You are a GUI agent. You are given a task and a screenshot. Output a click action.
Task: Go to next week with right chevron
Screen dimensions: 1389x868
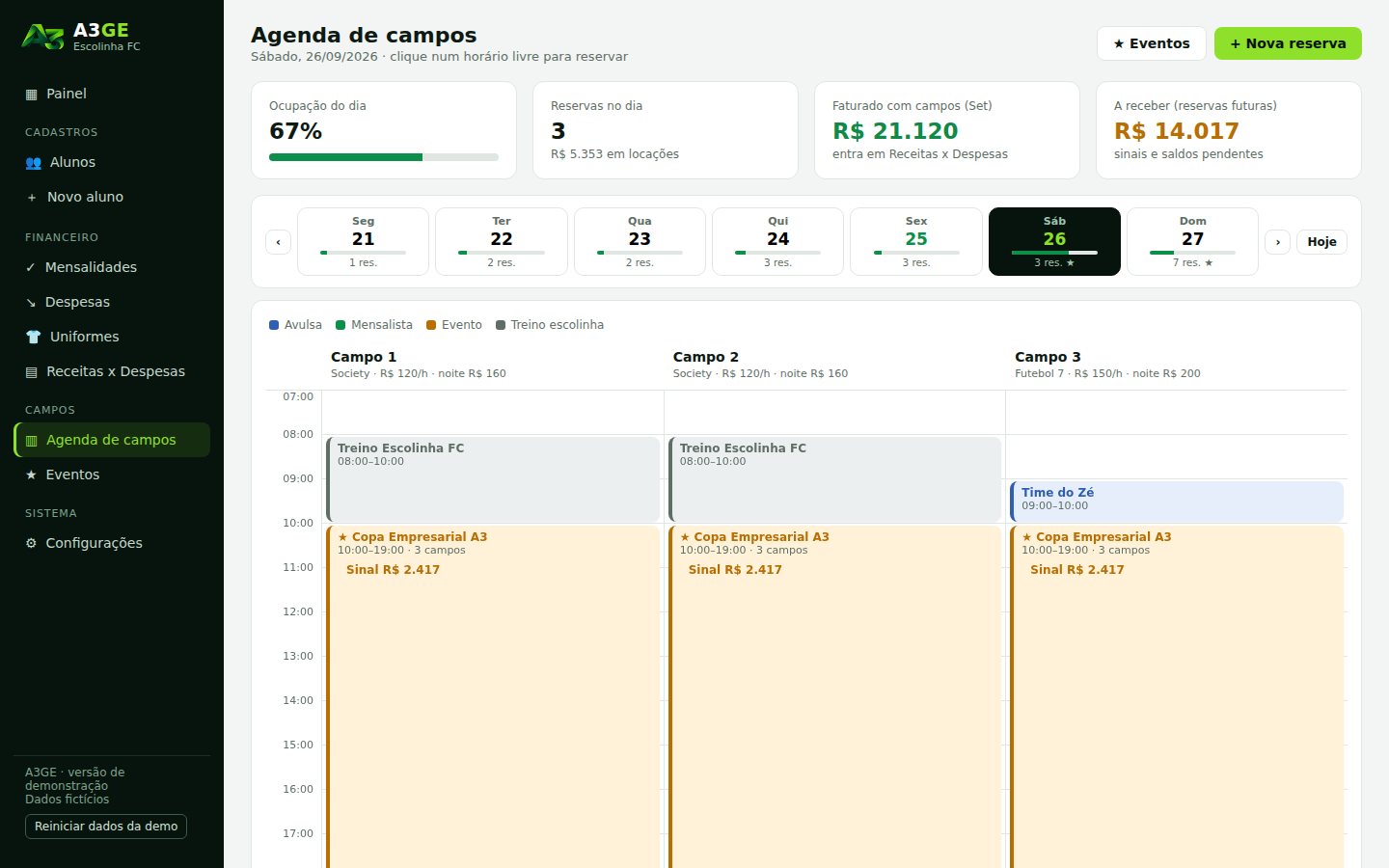coord(1278,242)
